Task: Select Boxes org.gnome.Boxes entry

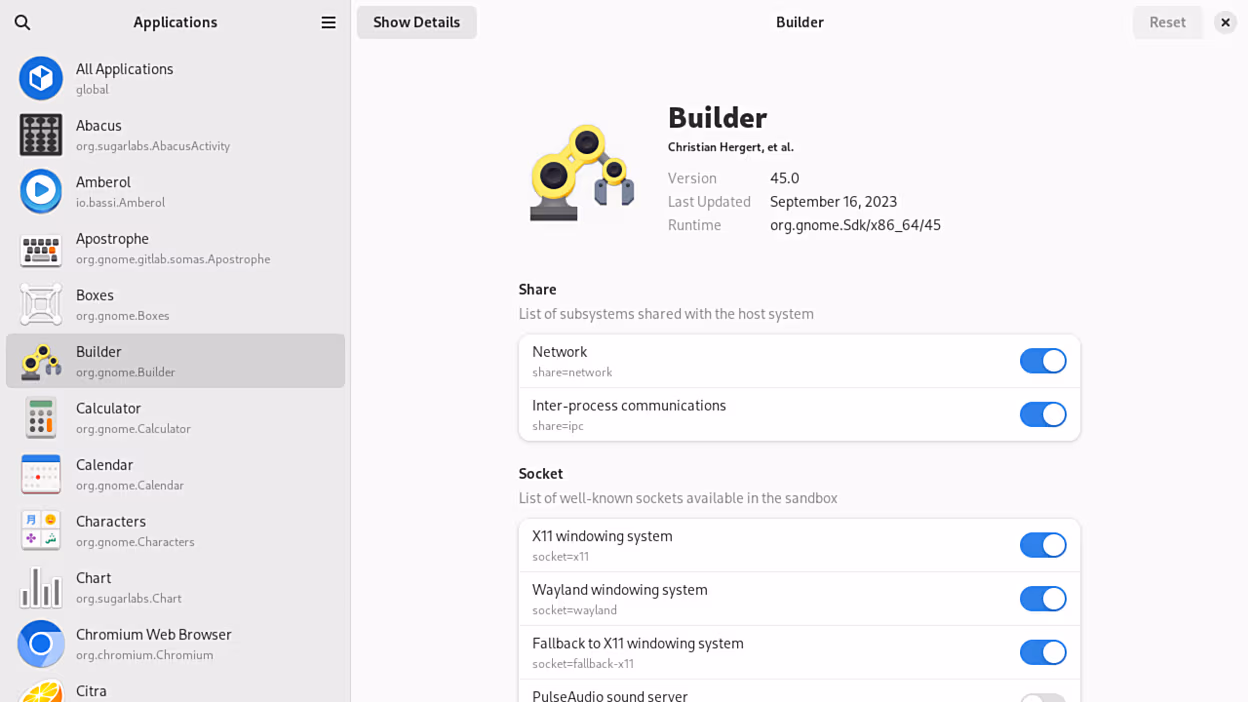Action: tap(175, 304)
